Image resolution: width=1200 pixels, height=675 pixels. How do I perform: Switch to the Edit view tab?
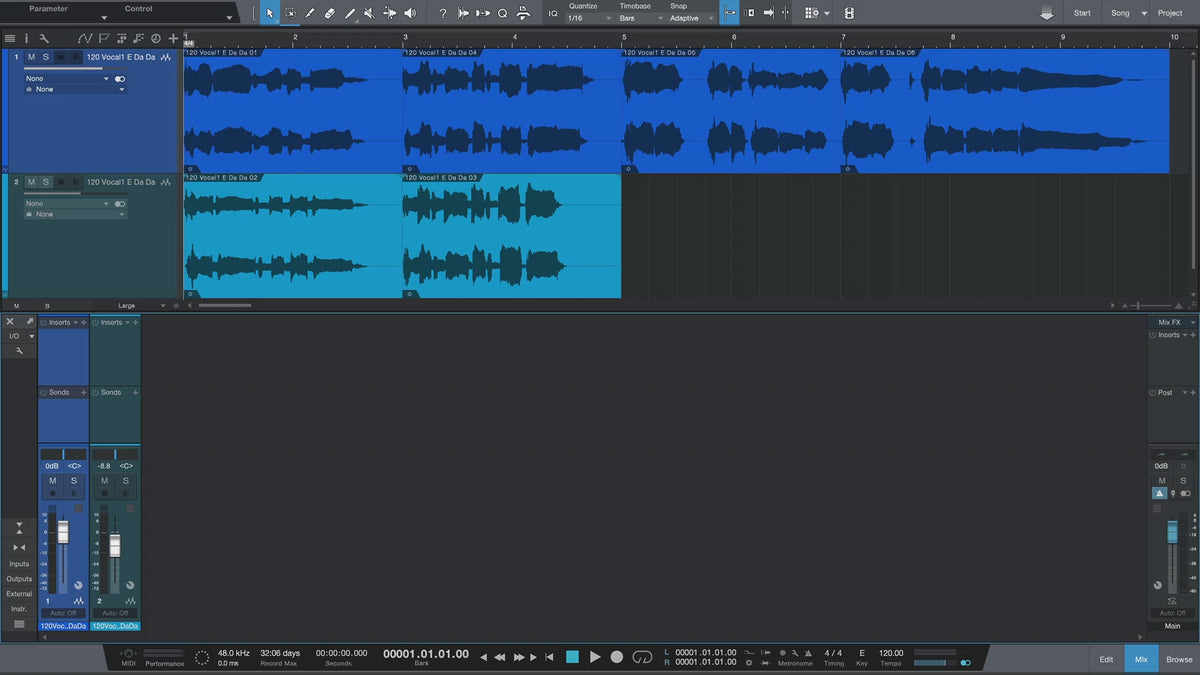pos(1106,659)
